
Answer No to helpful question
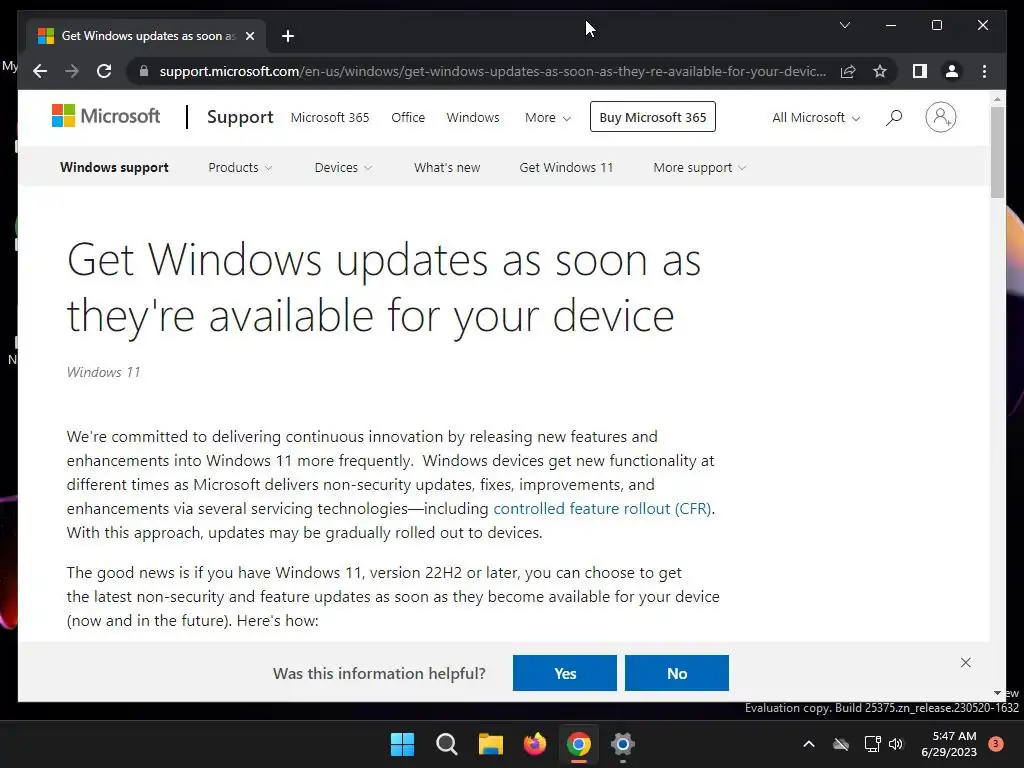click(x=677, y=673)
